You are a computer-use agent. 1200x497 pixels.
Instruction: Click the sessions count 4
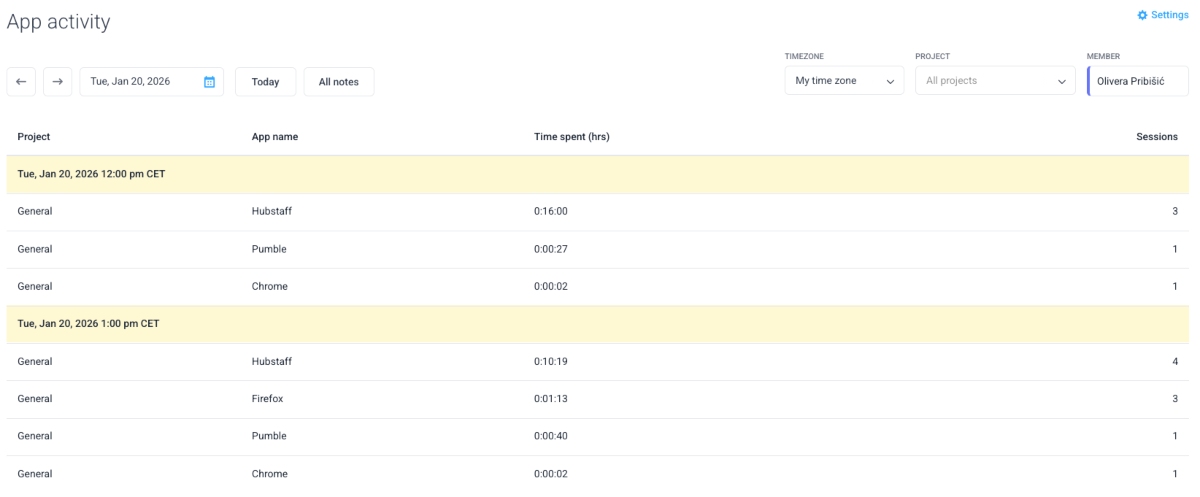click(x=1174, y=361)
